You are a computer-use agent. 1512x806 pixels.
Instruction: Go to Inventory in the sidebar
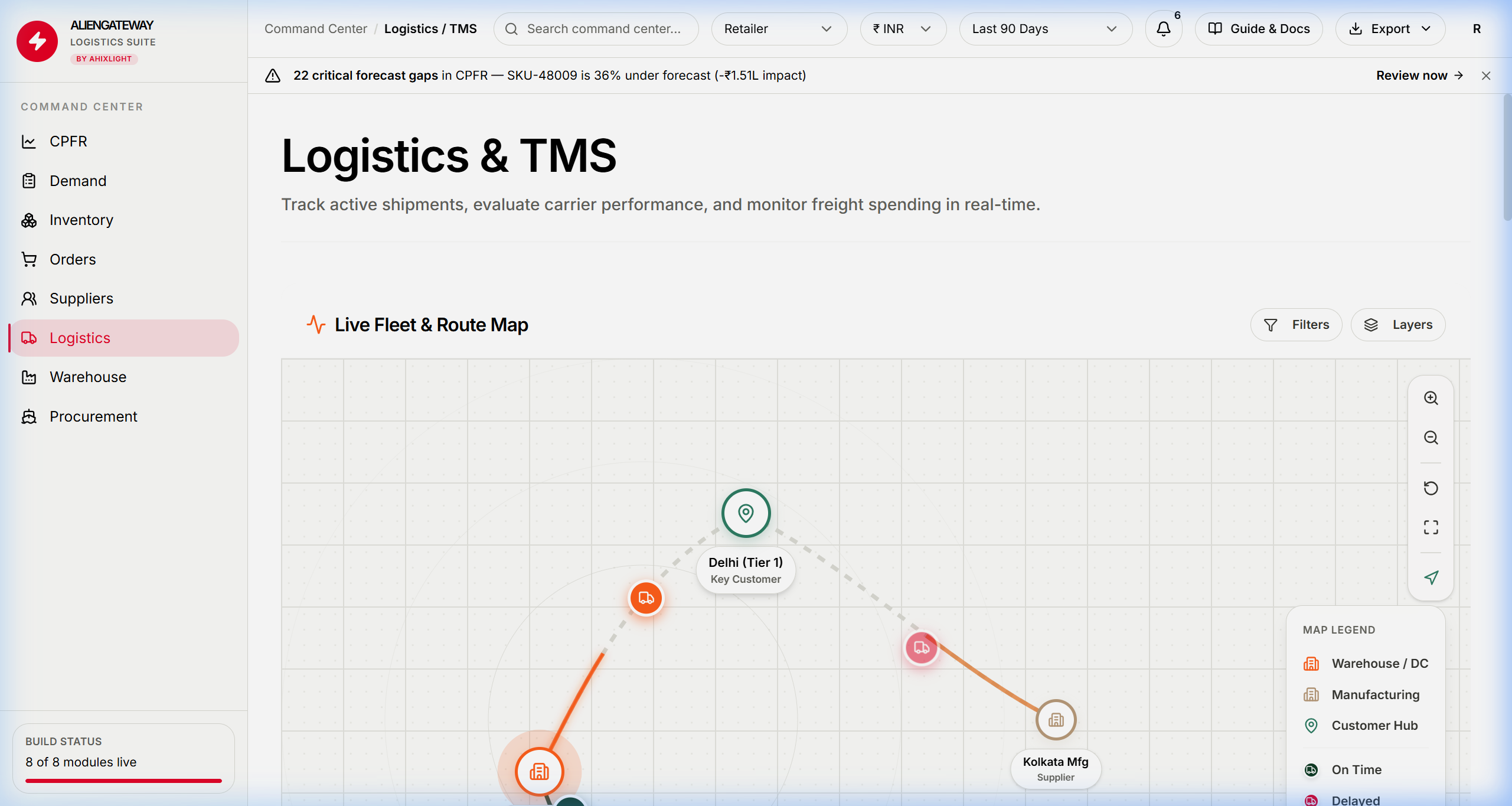[123, 220]
